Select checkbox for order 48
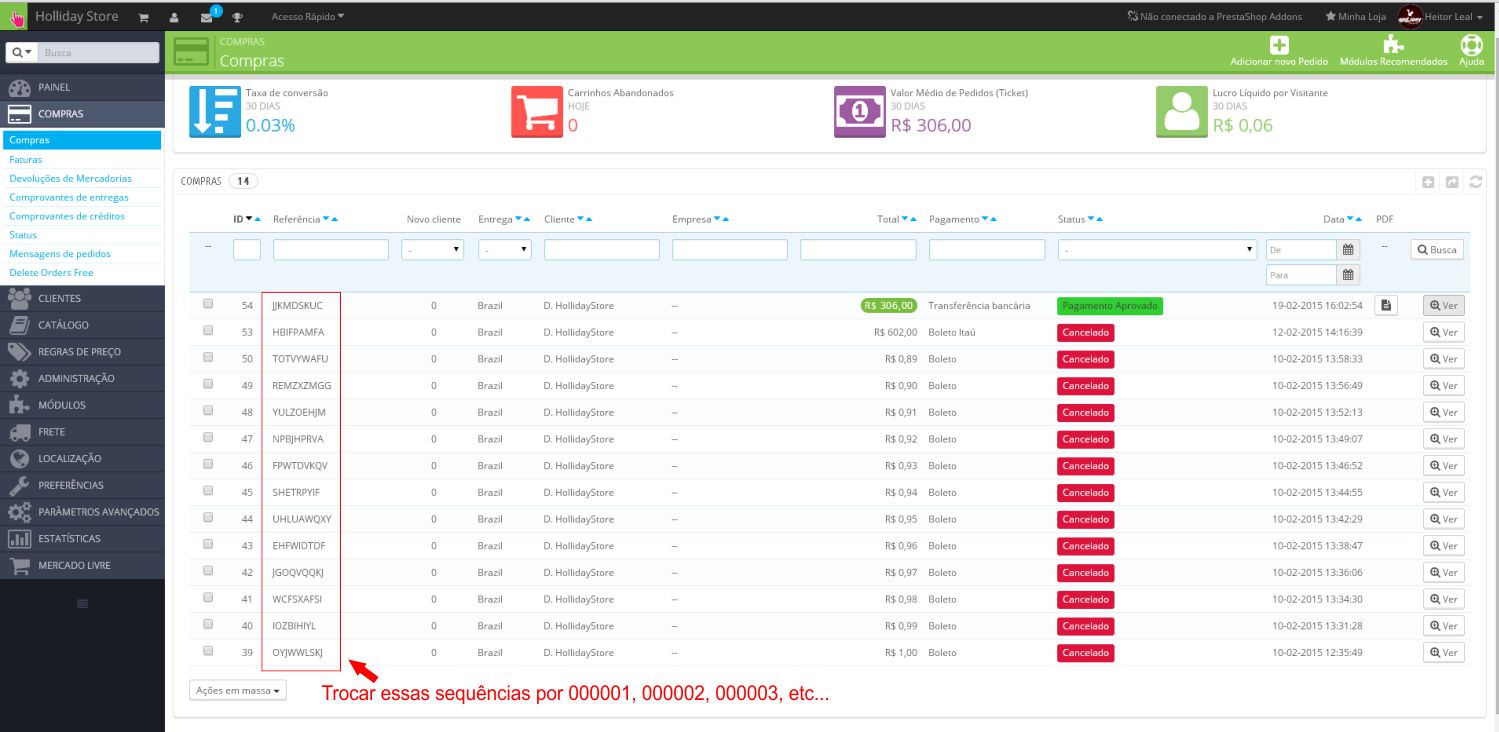The width and height of the screenshot is (1499, 732). [208, 411]
